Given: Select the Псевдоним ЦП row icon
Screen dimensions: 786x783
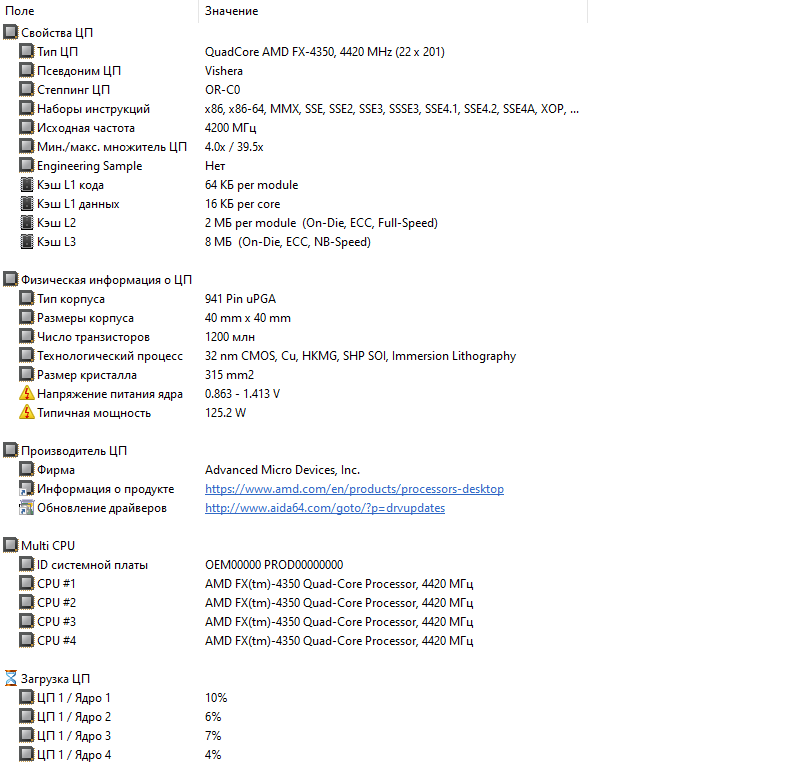Looking at the screenshot, I should [27, 70].
